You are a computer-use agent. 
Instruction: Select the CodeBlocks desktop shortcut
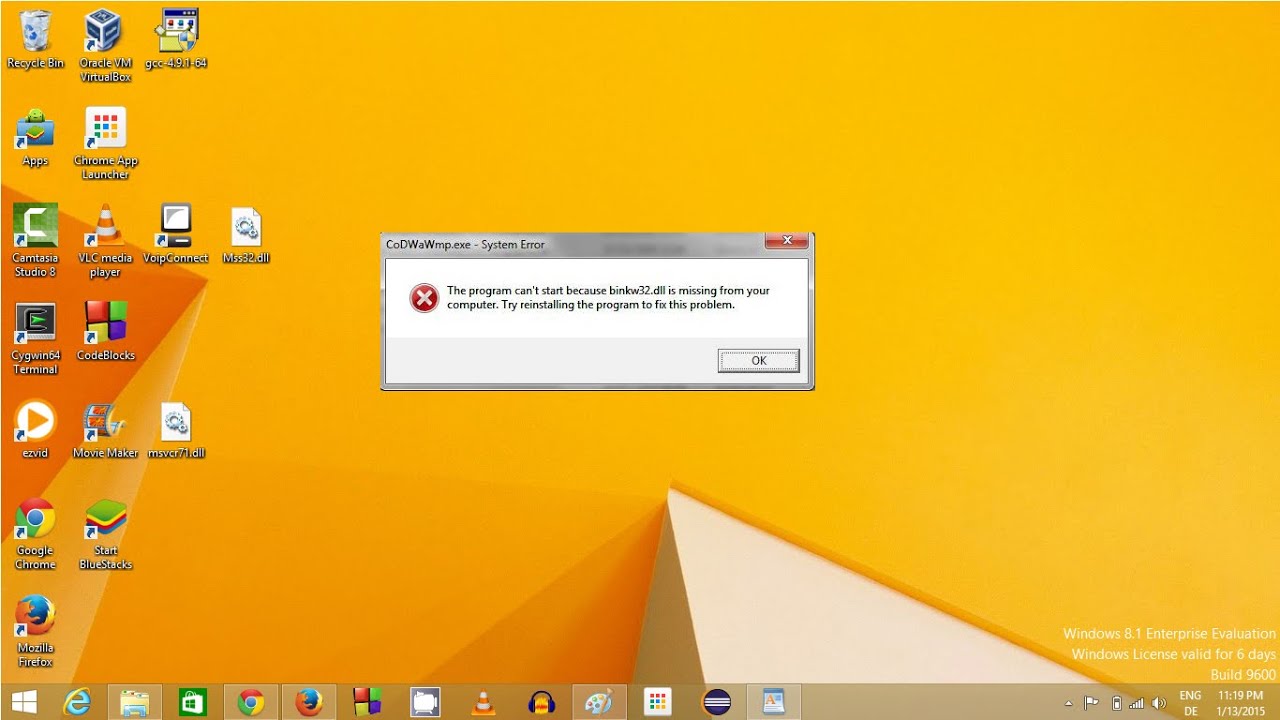tap(105, 332)
